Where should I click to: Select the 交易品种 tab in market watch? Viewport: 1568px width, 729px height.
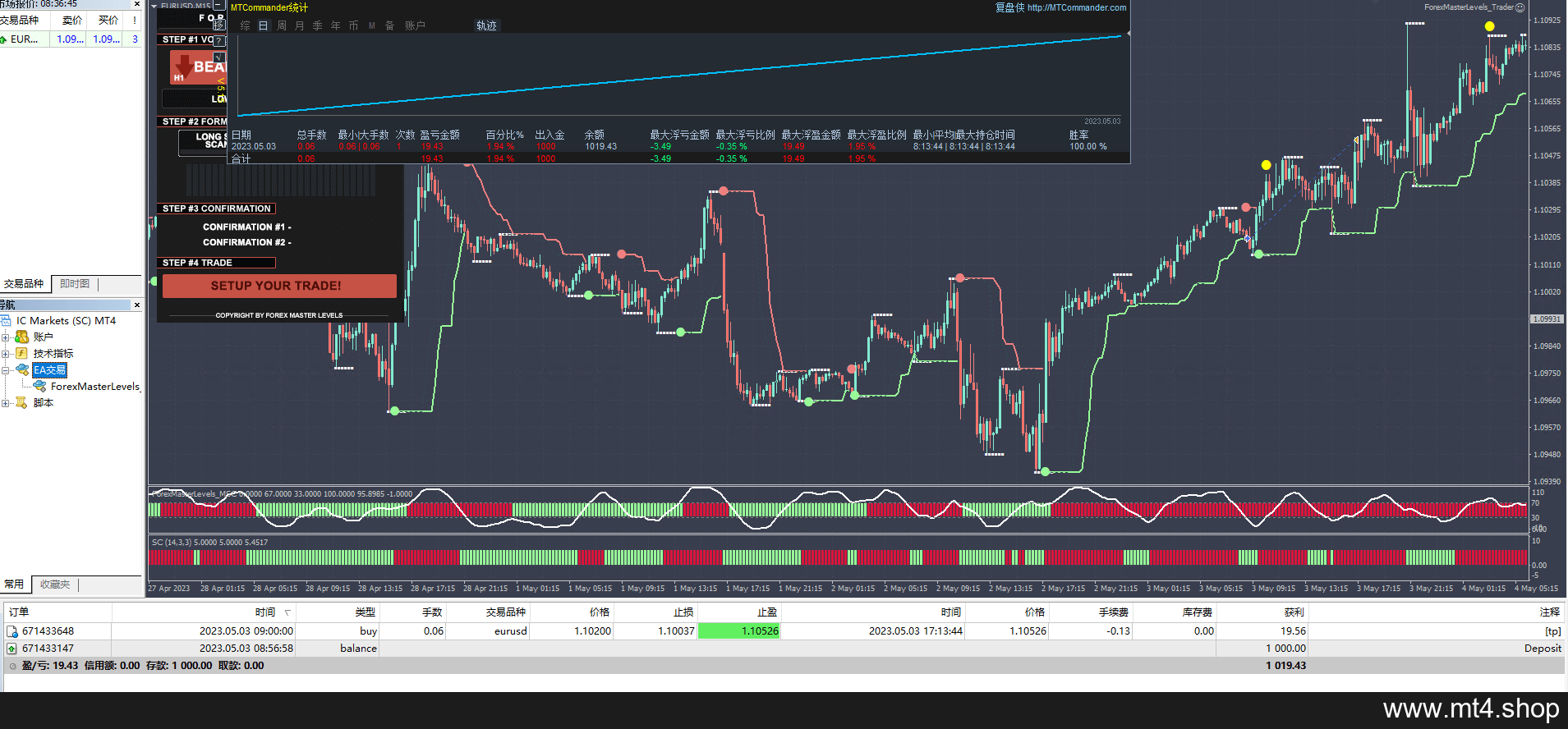(x=24, y=284)
